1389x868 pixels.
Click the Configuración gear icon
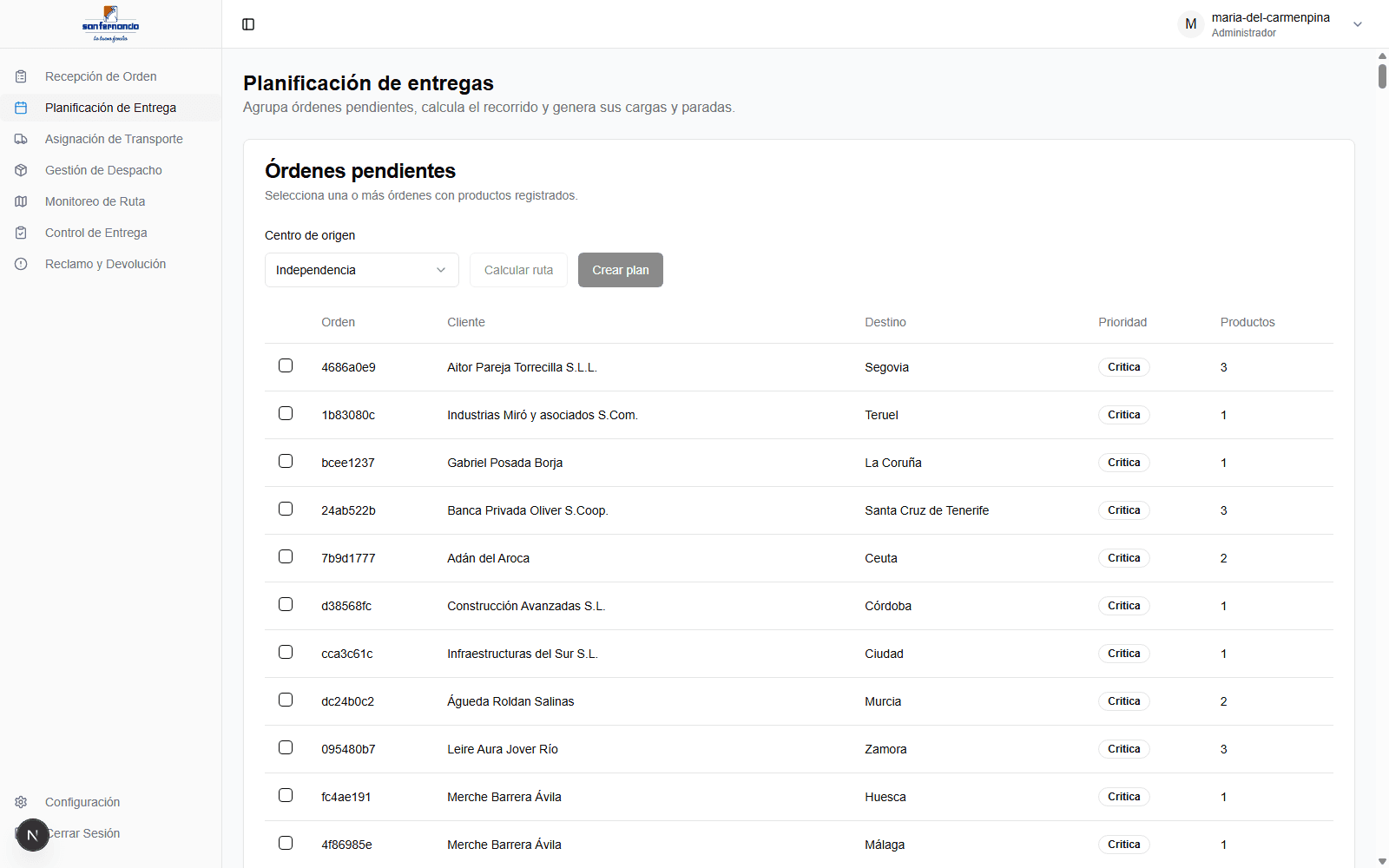[21, 802]
